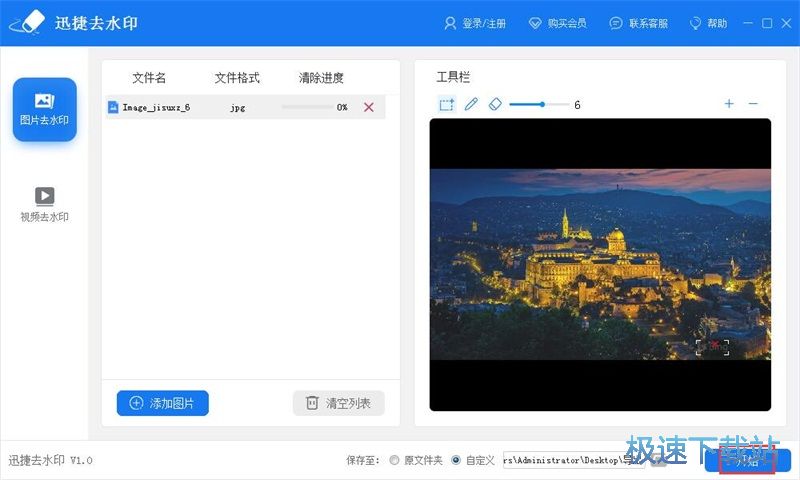Click the save path input field
The width and height of the screenshot is (800, 480).
tap(574, 460)
